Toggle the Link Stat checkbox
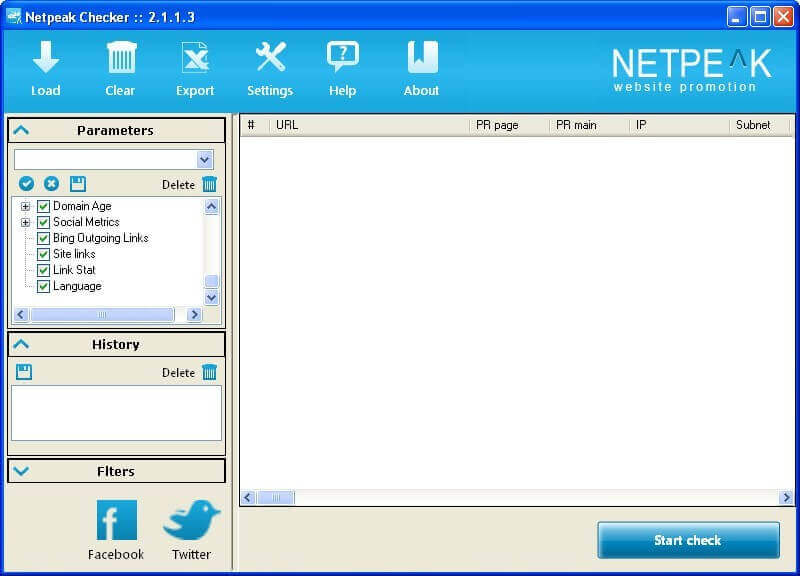The image size is (800, 576). point(43,270)
